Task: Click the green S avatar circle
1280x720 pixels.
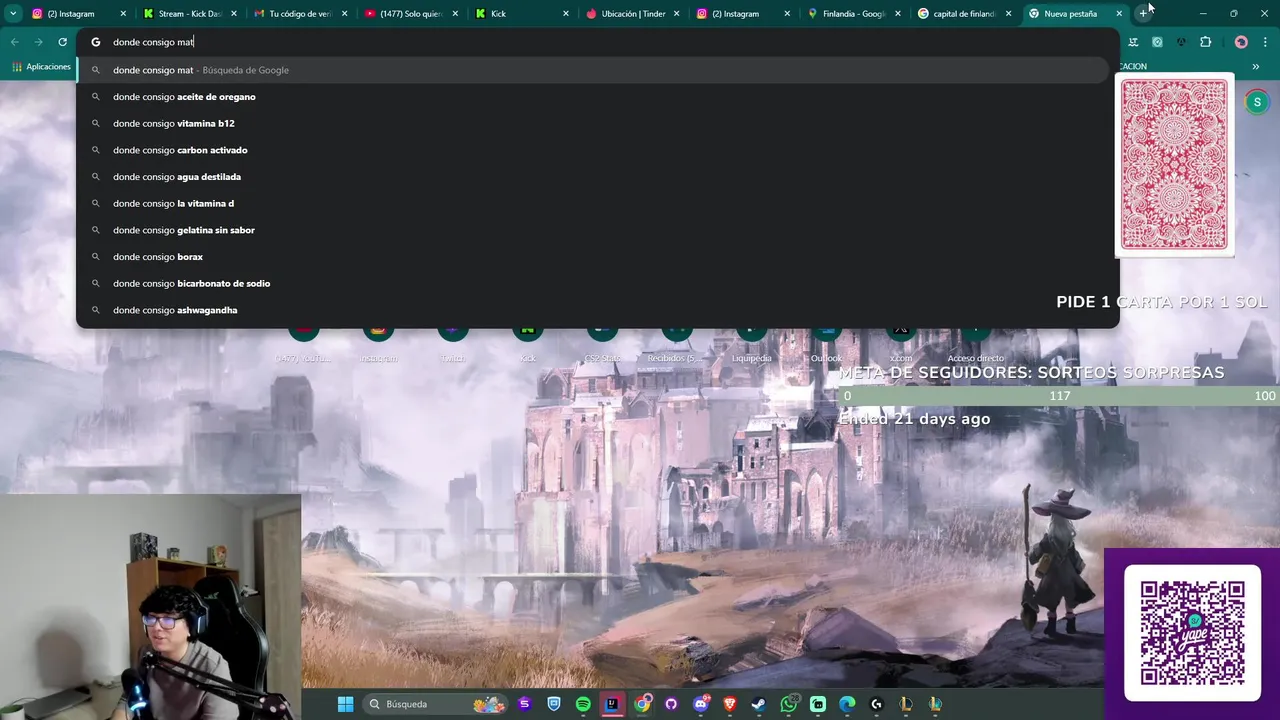Action: pos(1257,102)
